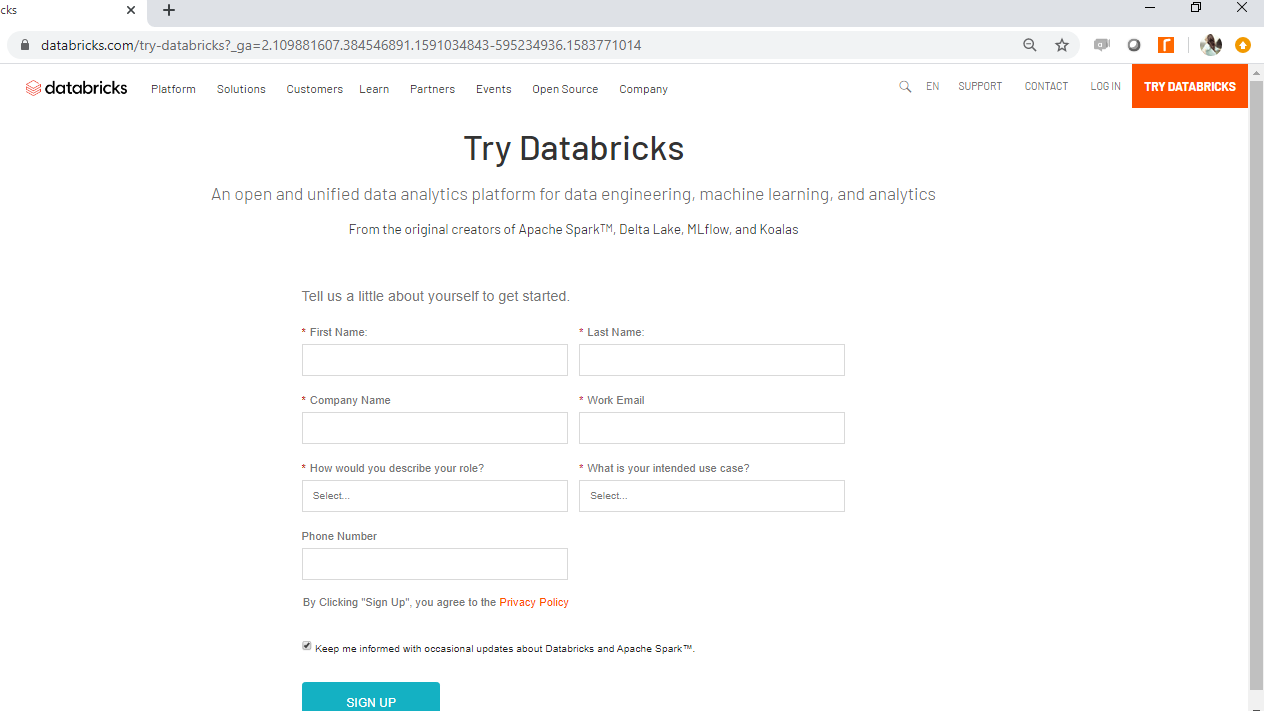Open the Customers menu

(315, 89)
